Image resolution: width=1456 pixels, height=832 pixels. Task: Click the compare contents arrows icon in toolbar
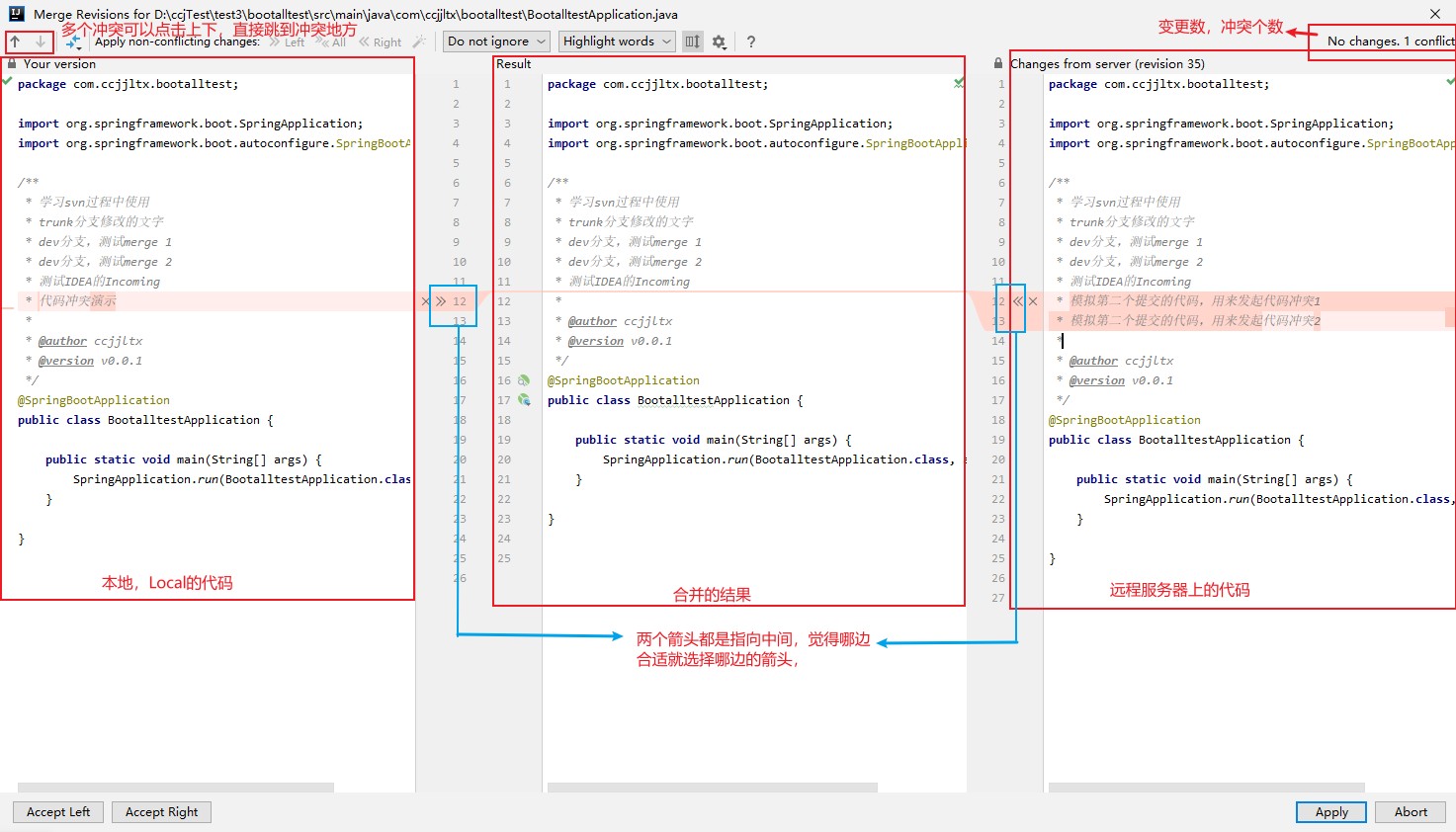point(73,42)
